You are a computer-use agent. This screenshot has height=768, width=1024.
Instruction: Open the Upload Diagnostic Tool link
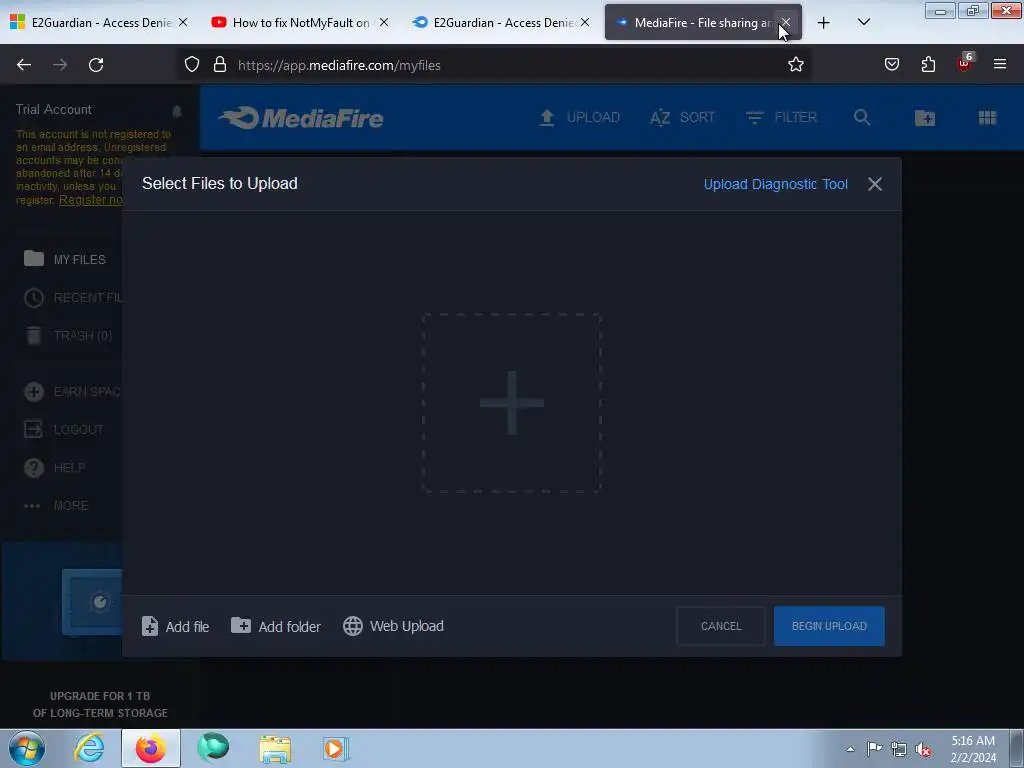pos(775,184)
